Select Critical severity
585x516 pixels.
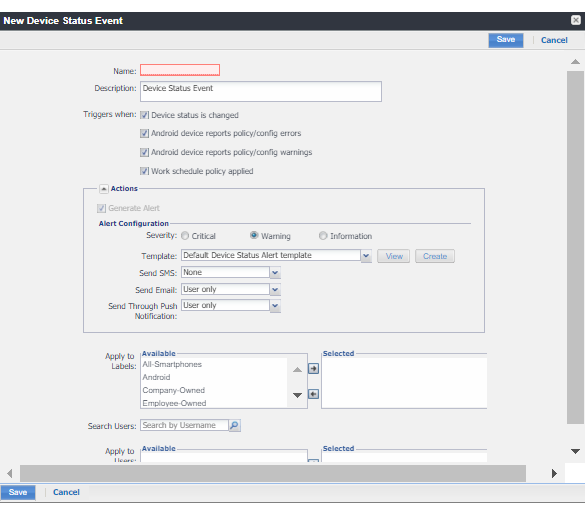tap(185, 236)
